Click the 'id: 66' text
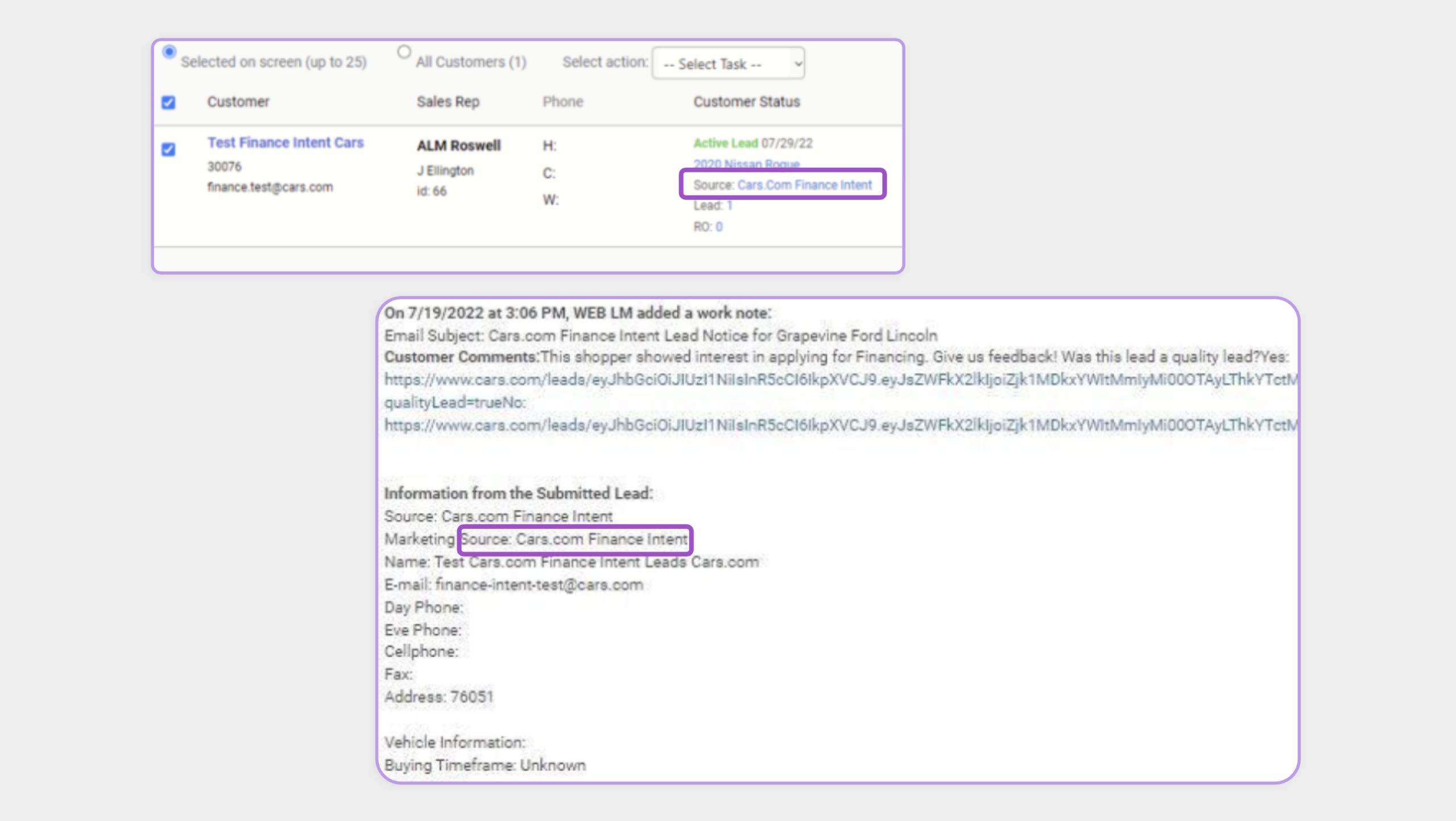This screenshot has height=821, width=1456. (432, 191)
